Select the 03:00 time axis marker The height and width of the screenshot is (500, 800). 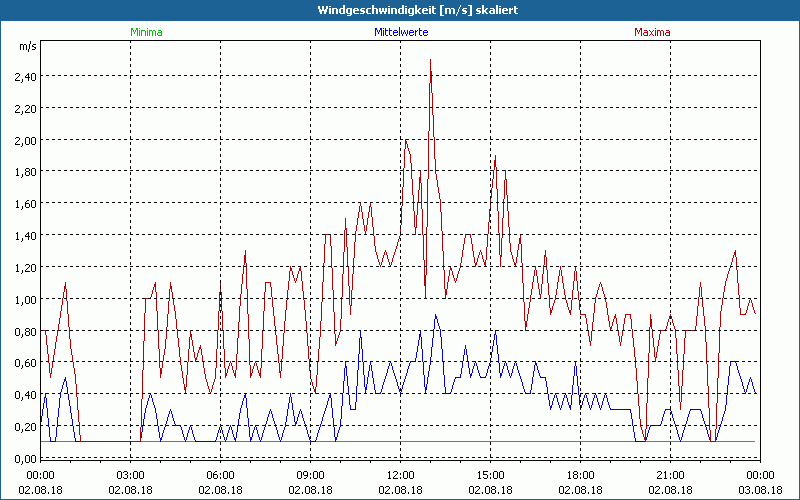(x=130, y=475)
